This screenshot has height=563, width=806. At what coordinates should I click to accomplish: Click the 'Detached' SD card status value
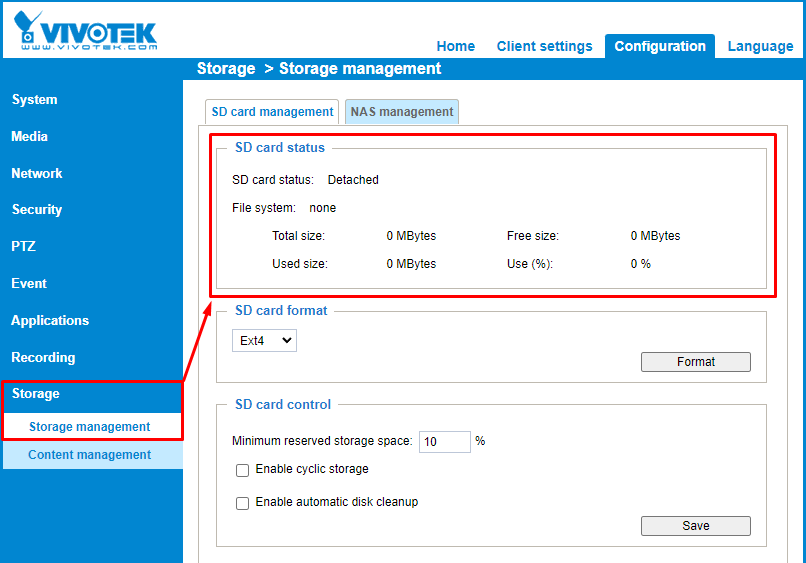353,180
